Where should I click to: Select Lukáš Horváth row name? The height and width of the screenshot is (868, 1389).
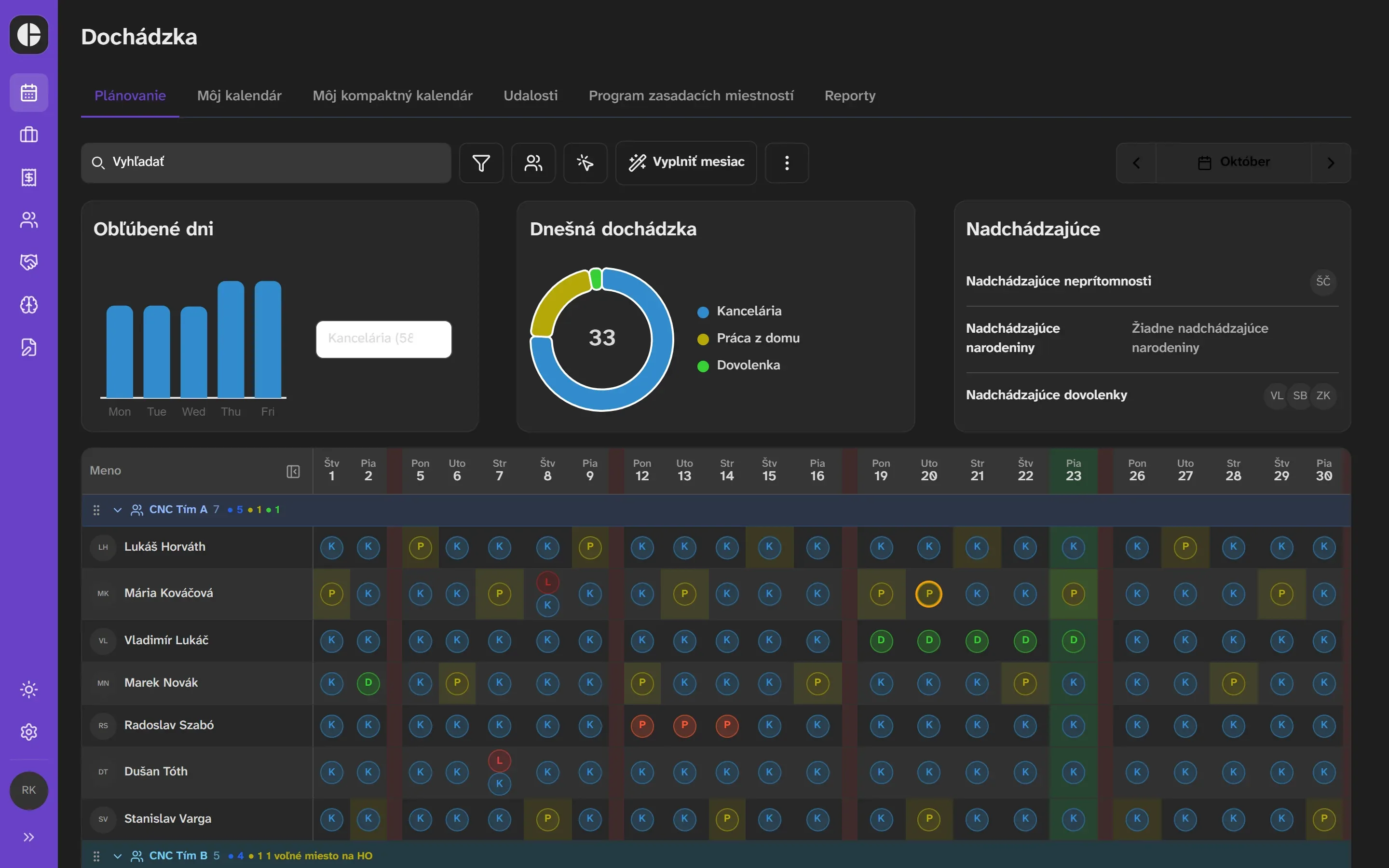coord(165,547)
